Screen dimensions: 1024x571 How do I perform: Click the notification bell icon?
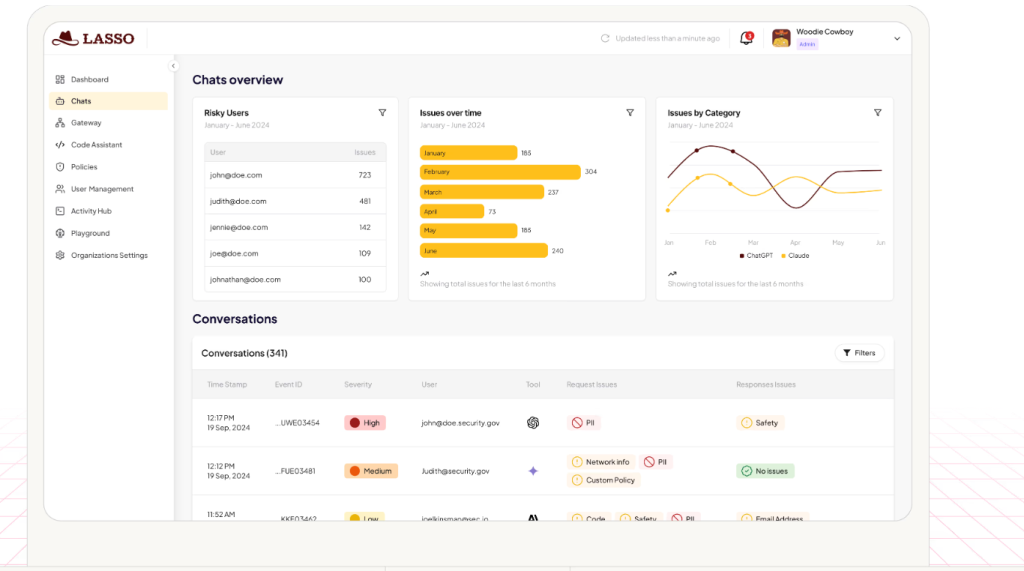pyautogui.click(x=746, y=38)
